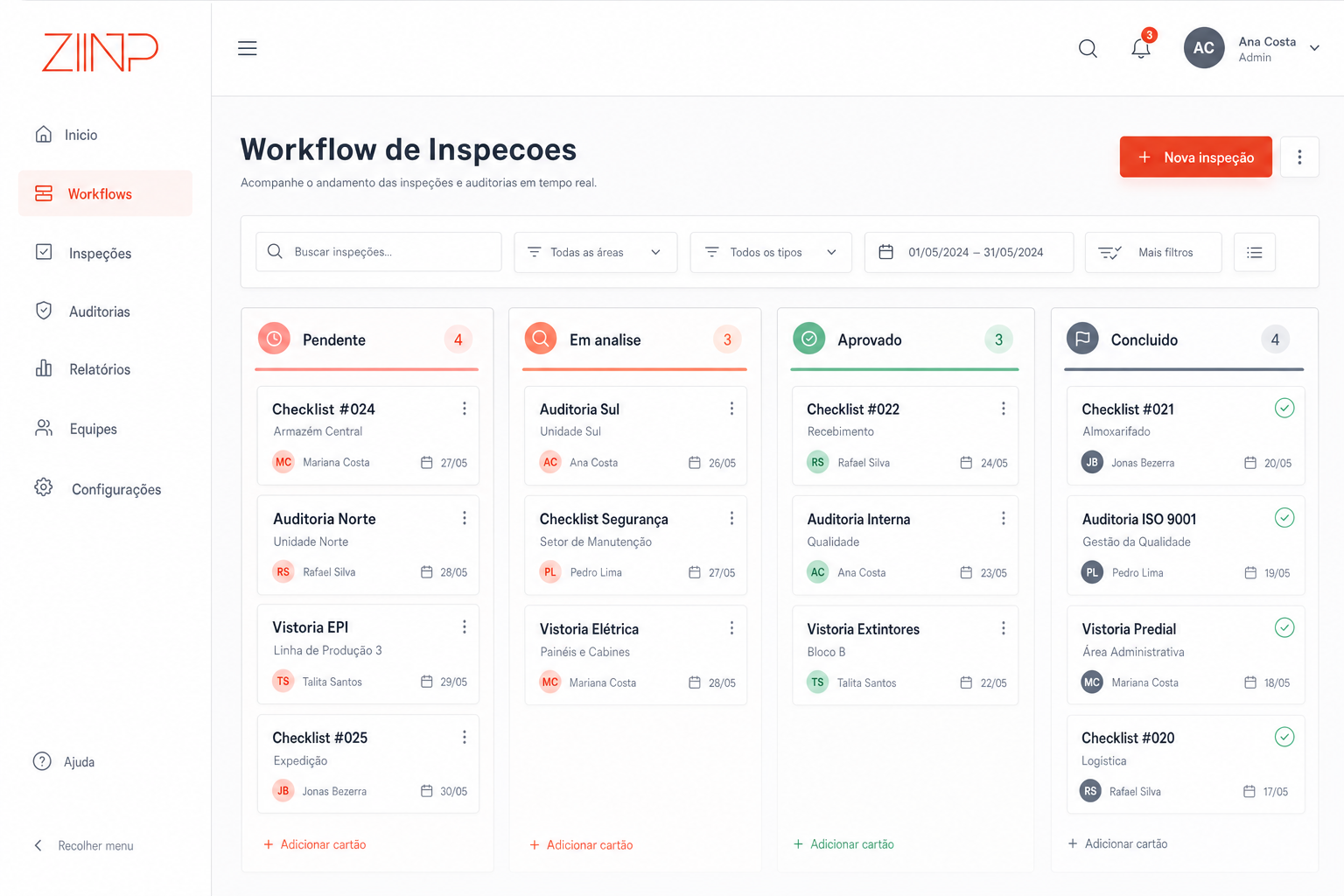Open the three-dot menu on Checklist #024

(x=465, y=409)
